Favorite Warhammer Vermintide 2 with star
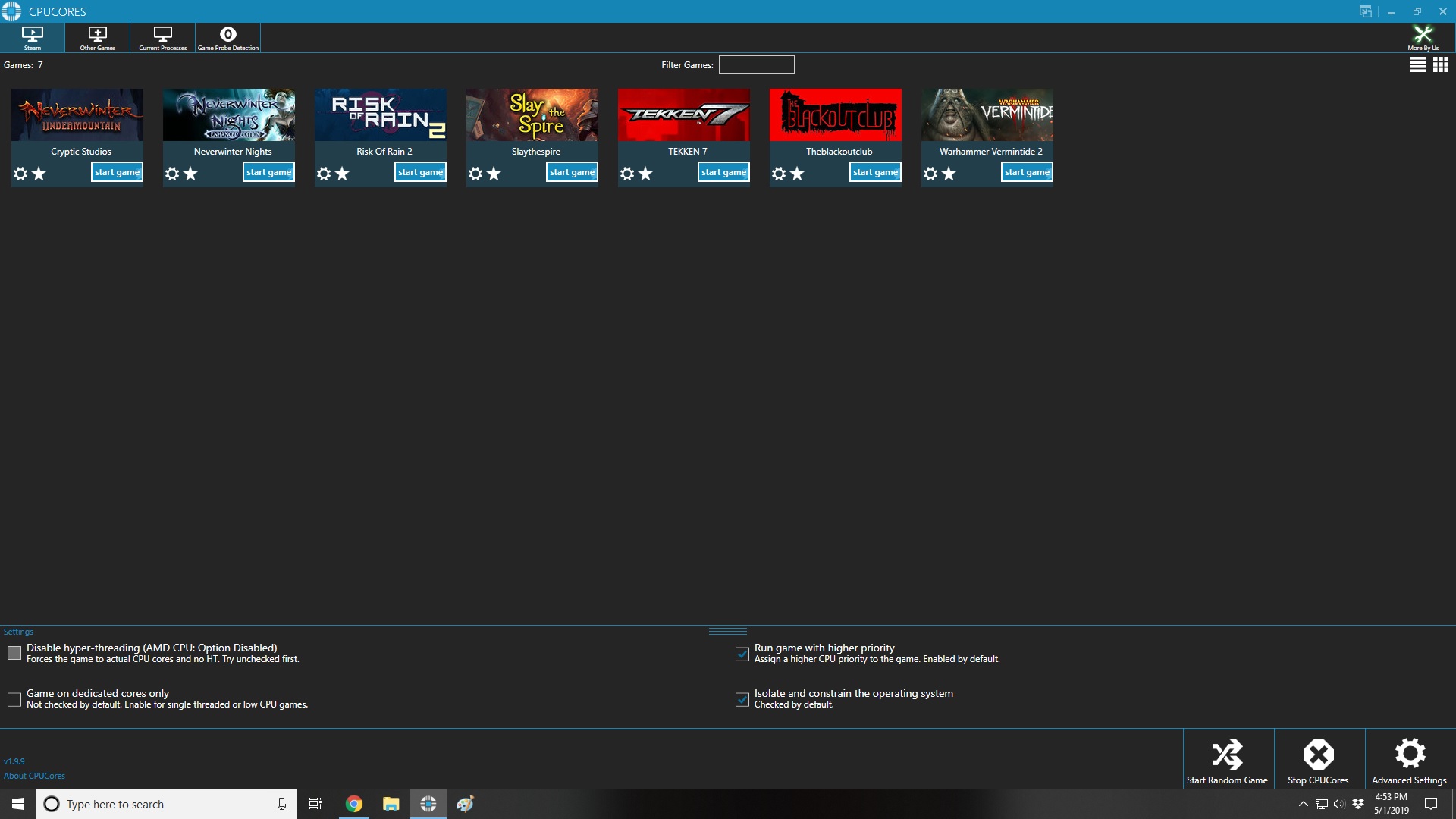 [x=949, y=174]
